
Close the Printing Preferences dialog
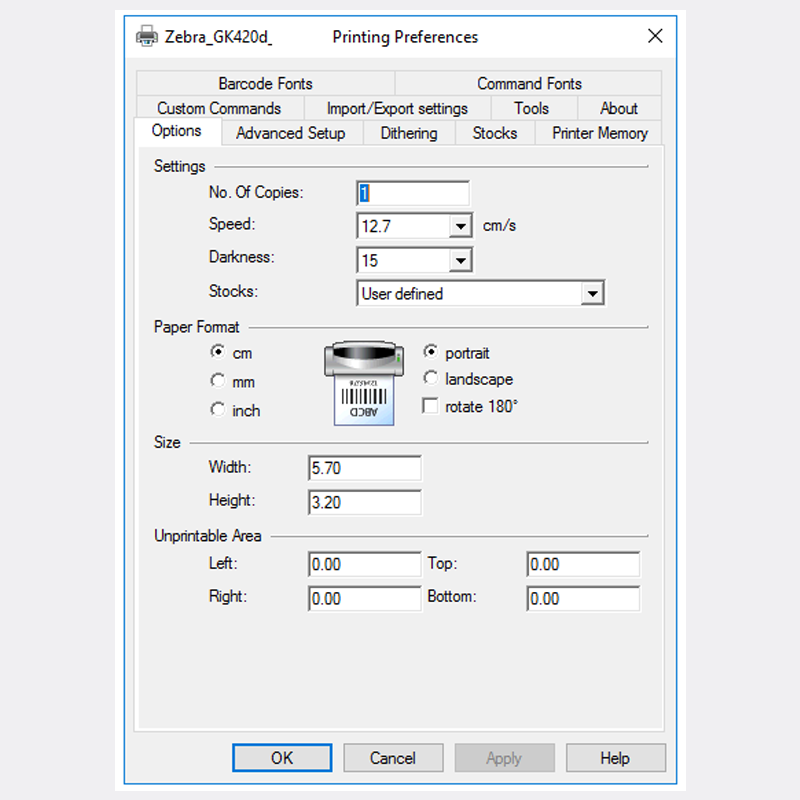(655, 37)
